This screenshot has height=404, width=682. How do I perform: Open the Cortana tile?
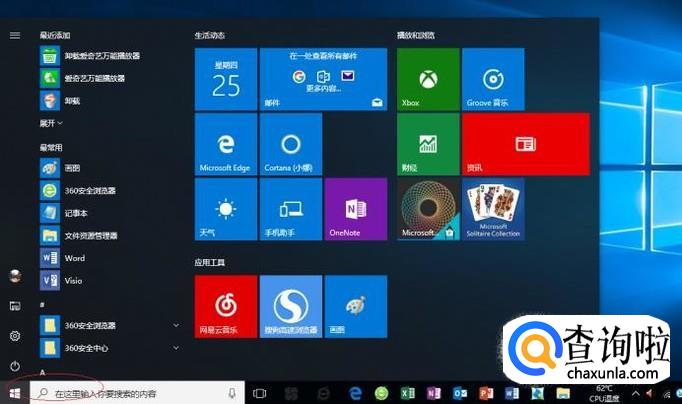tap(290, 144)
